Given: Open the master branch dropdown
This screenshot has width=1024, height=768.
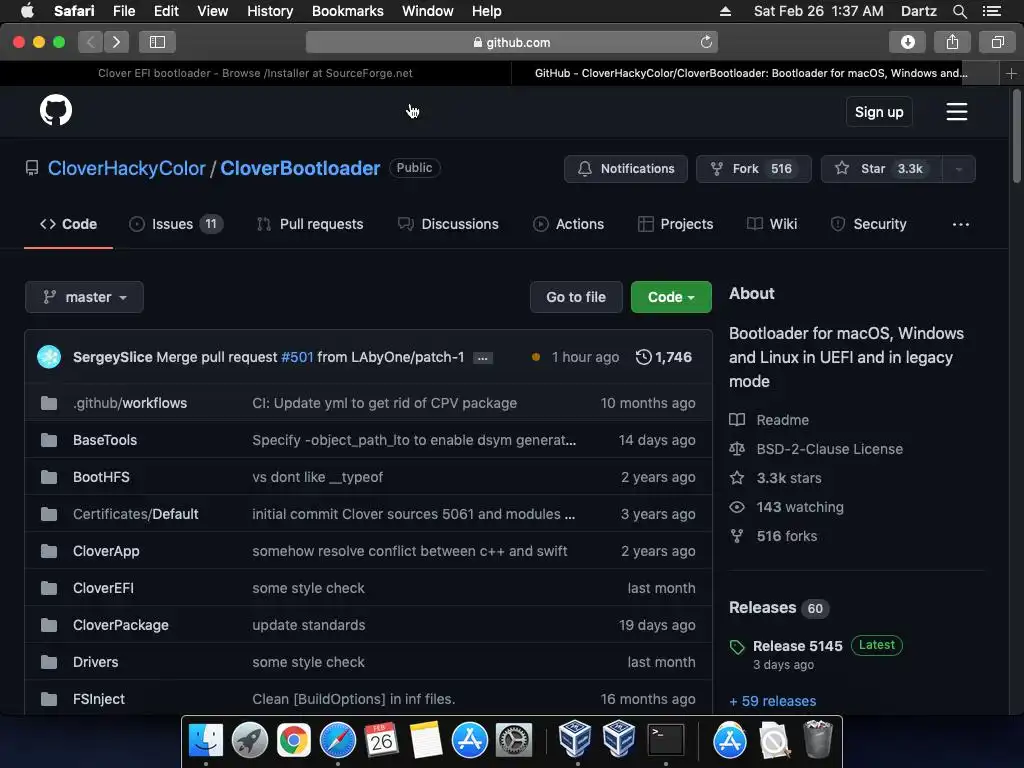Looking at the screenshot, I should 84,297.
